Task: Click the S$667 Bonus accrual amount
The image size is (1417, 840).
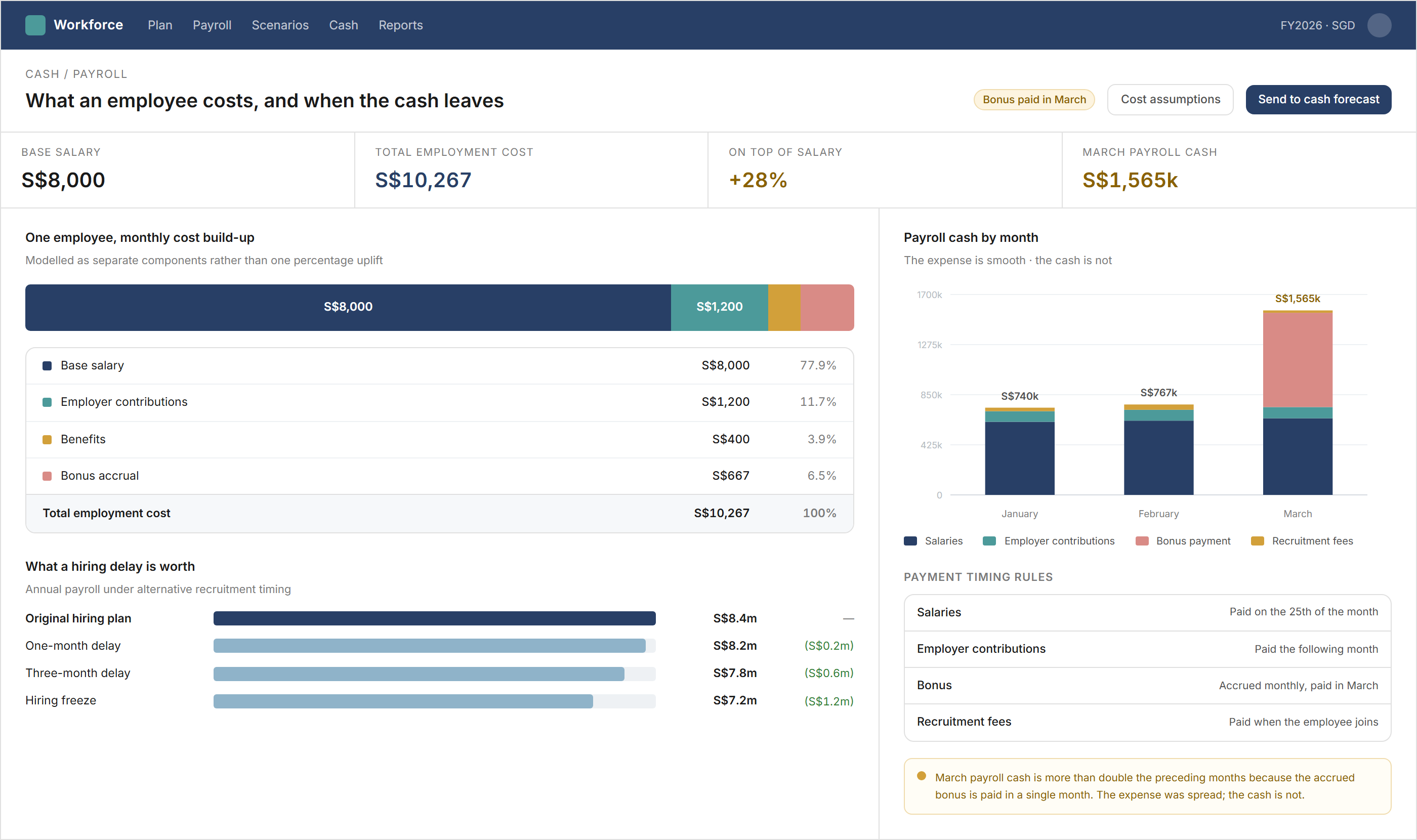Action: [x=730, y=476]
